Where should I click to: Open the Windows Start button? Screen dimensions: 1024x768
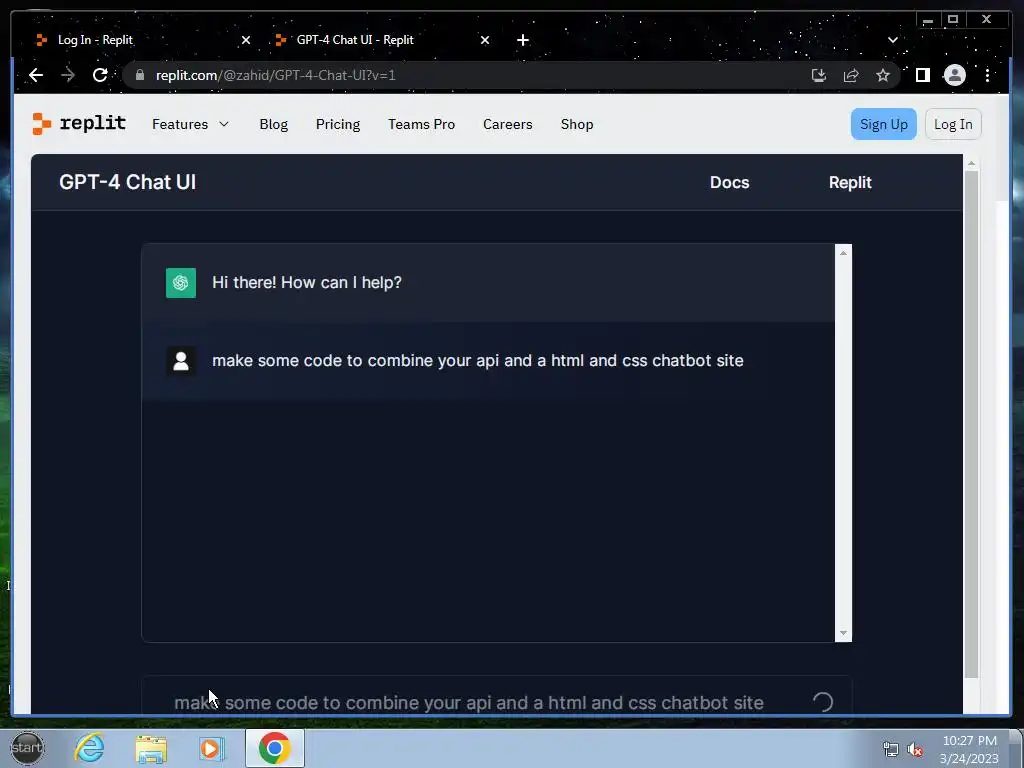[x=27, y=748]
